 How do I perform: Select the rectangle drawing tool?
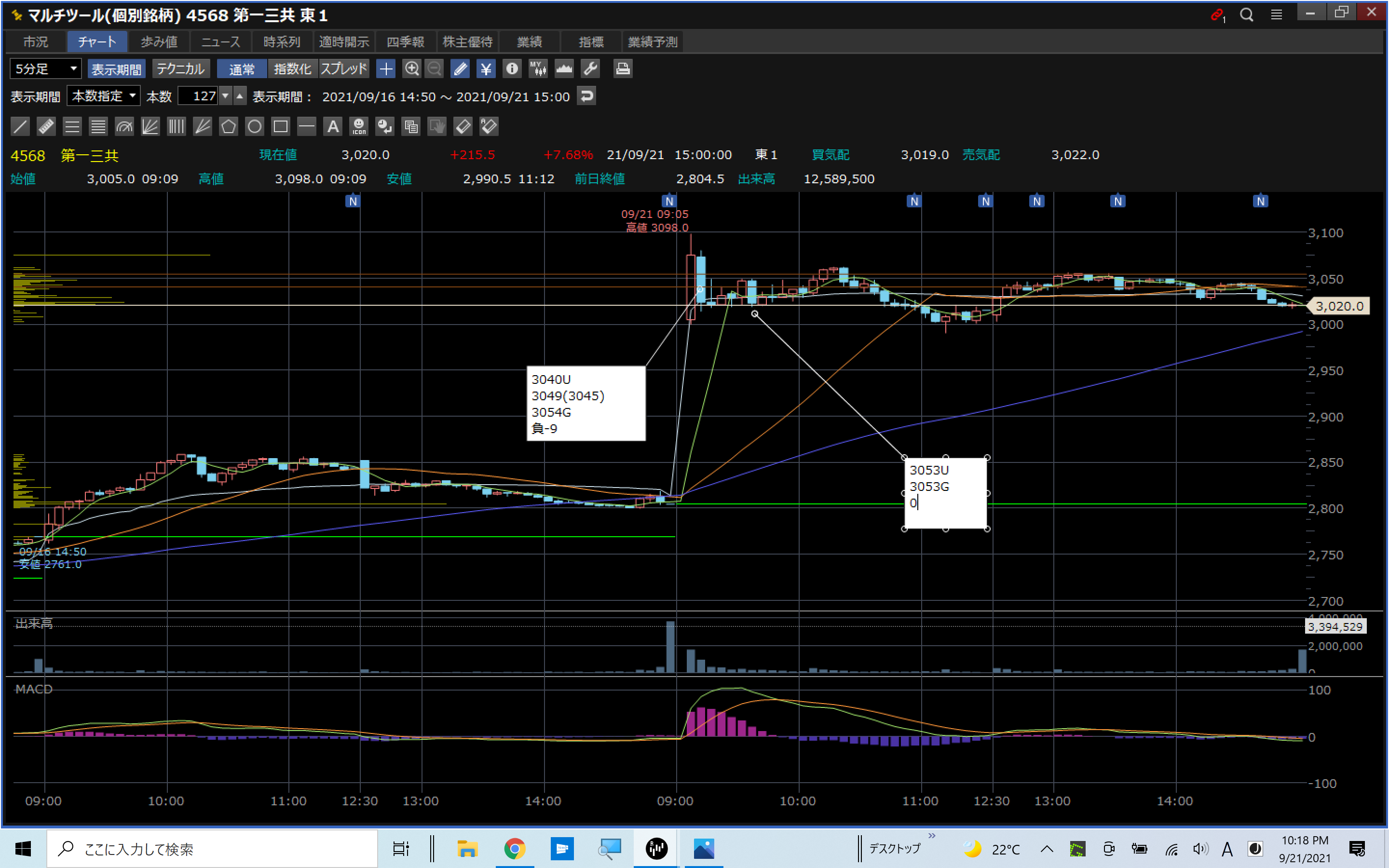coord(281,126)
